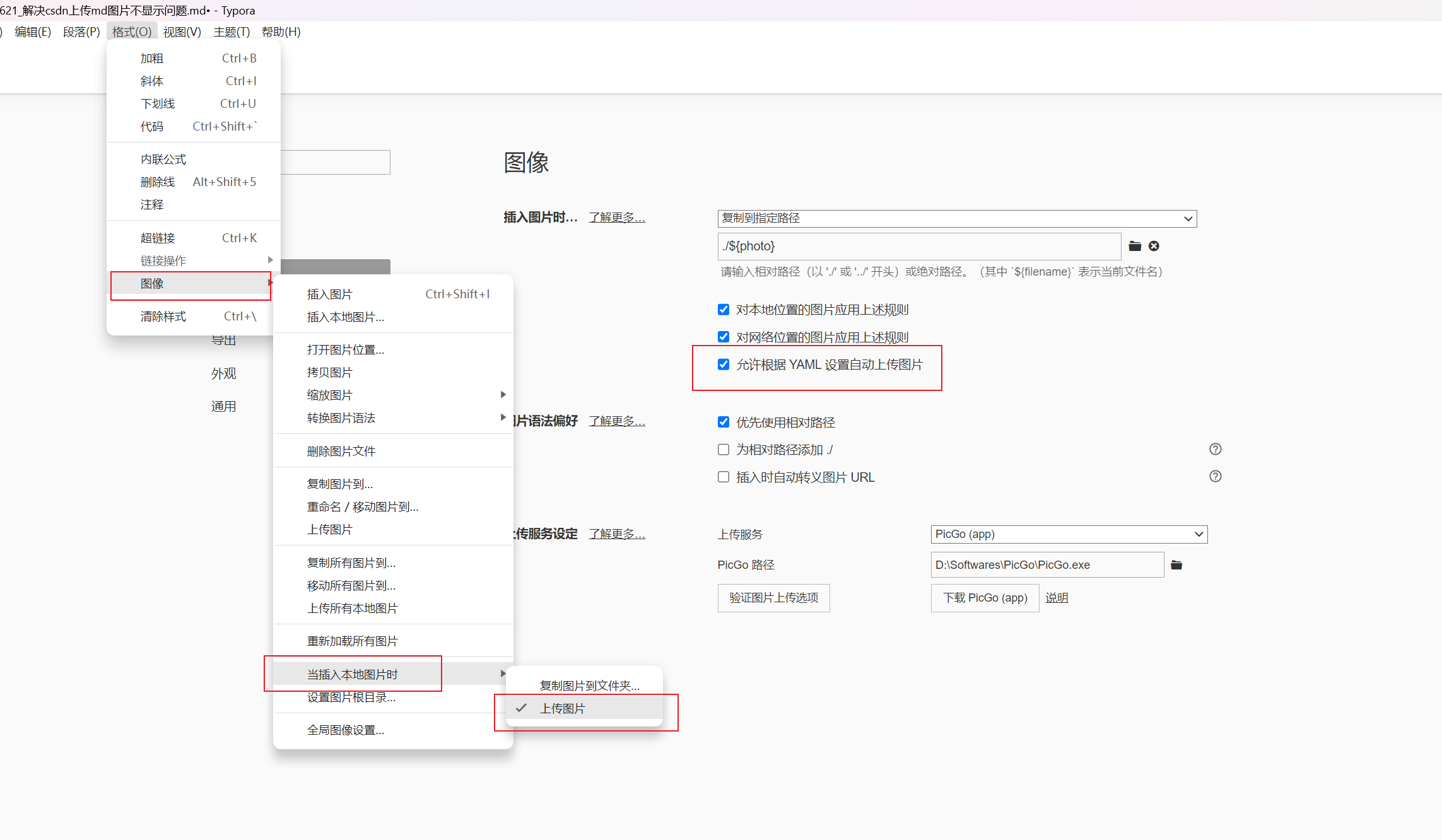Image resolution: width=1442 pixels, height=840 pixels.
Task: Open the 说明 link
Action: (x=1057, y=598)
